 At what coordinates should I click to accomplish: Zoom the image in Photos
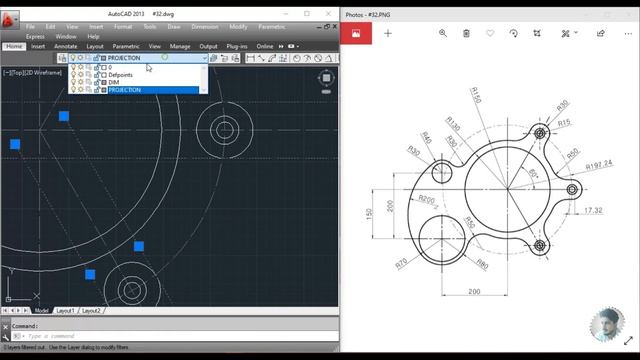442,33
